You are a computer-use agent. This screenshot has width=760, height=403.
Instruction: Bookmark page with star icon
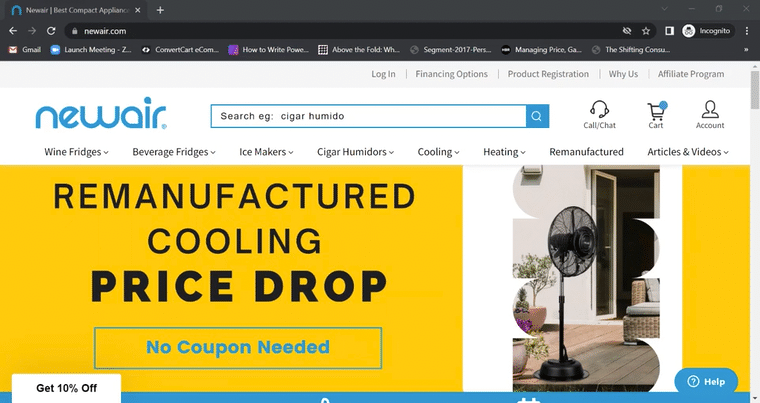coord(647,31)
